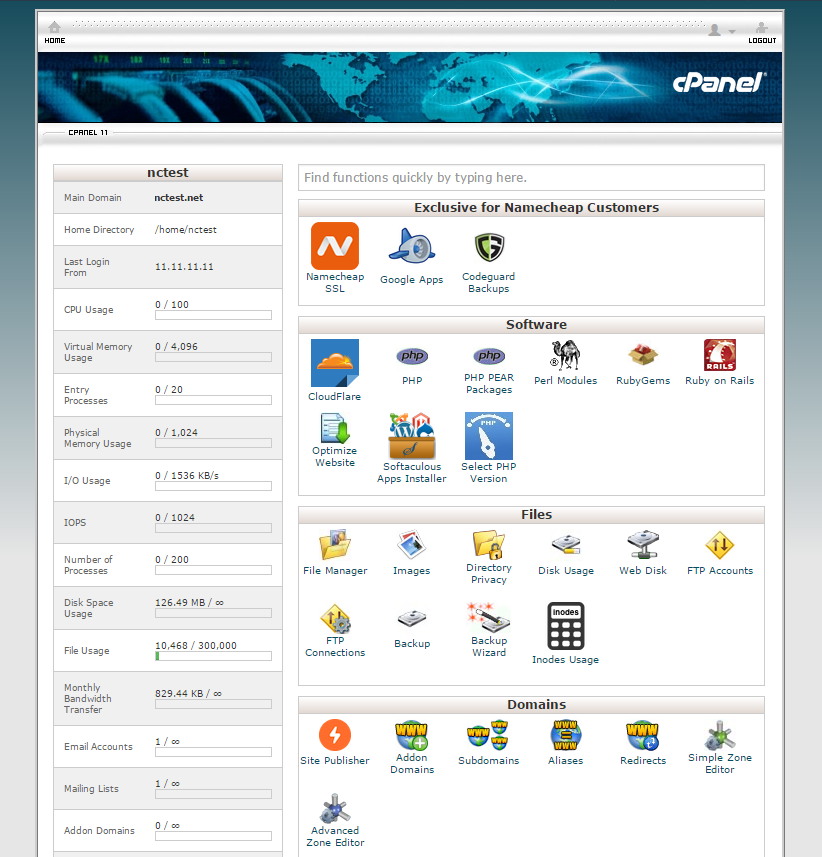Viewport: 822px width, 857px height.
Task: Open the Disk Usage icon
Action: point(565,545)
